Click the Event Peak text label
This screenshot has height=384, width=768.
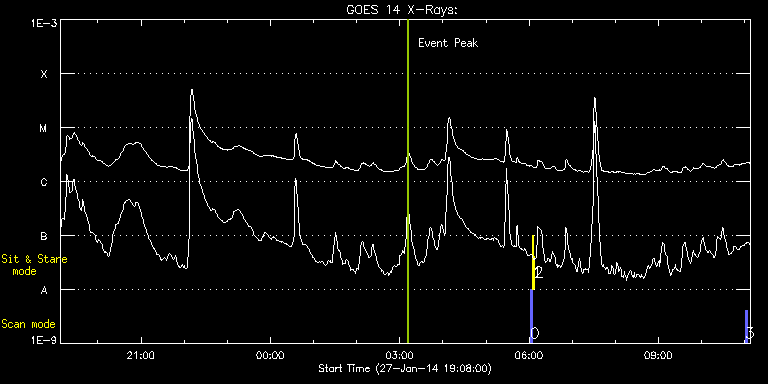[x=448, y=43]
